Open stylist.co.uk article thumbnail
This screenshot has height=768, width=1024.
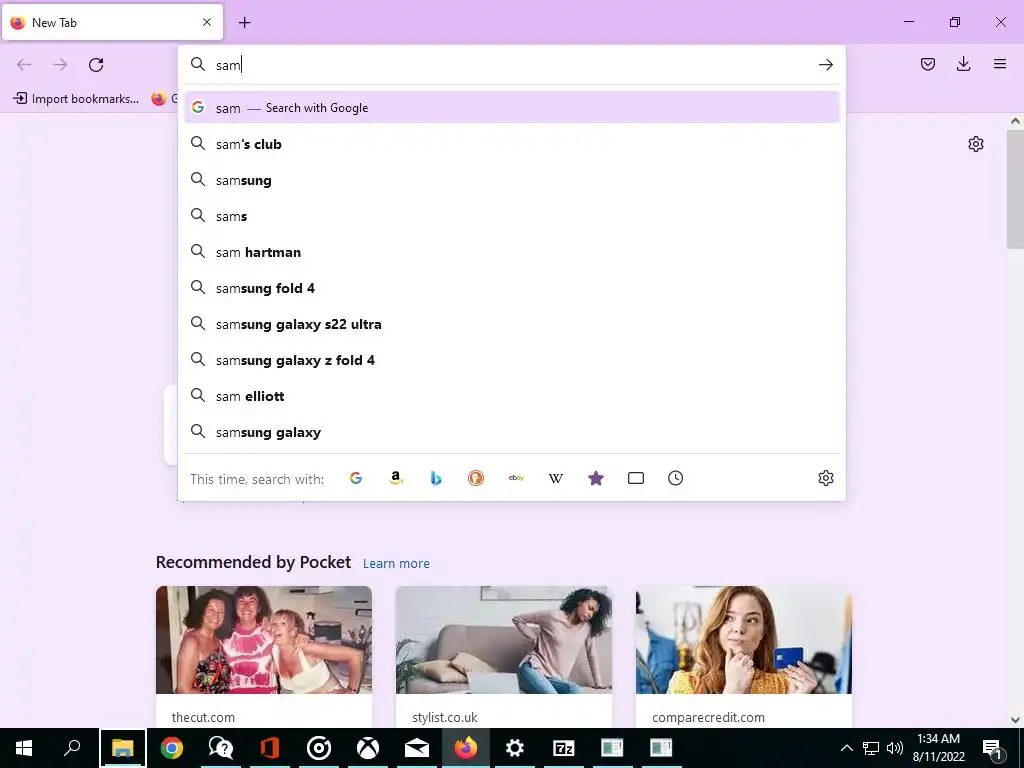504,639
